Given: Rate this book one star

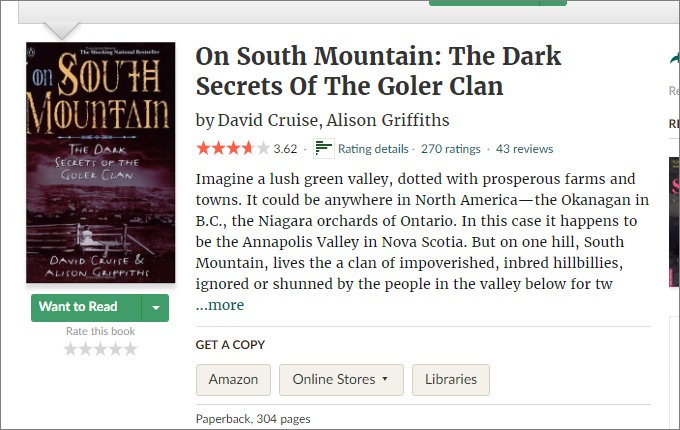Looking at the screenshot, I should pos(70,349).
